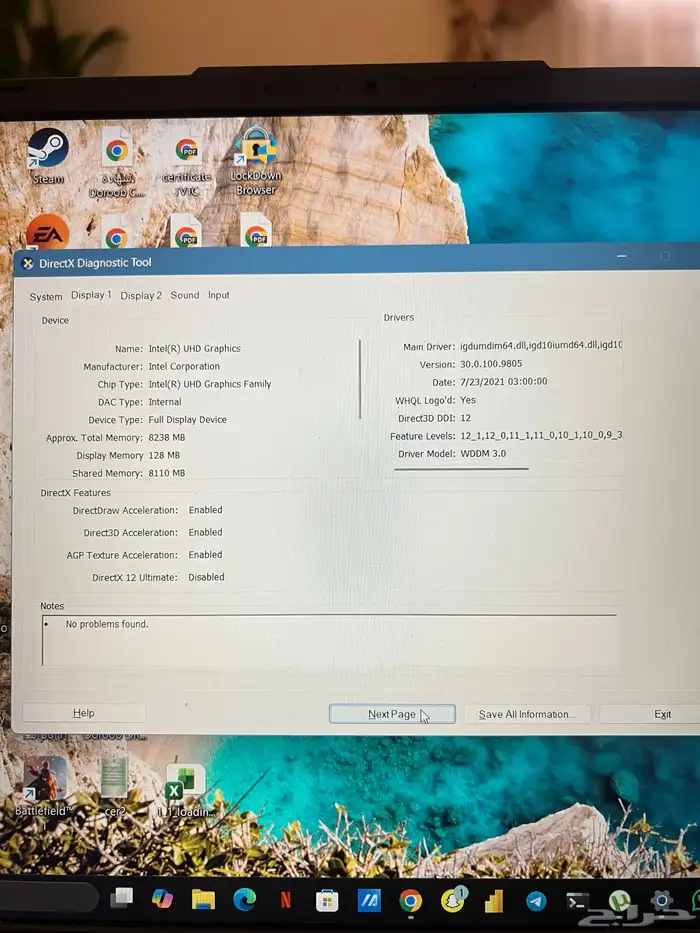Click Device Type value Full Display Device
Viewport: 700px width, 933px height.
(x=188, y=420)
